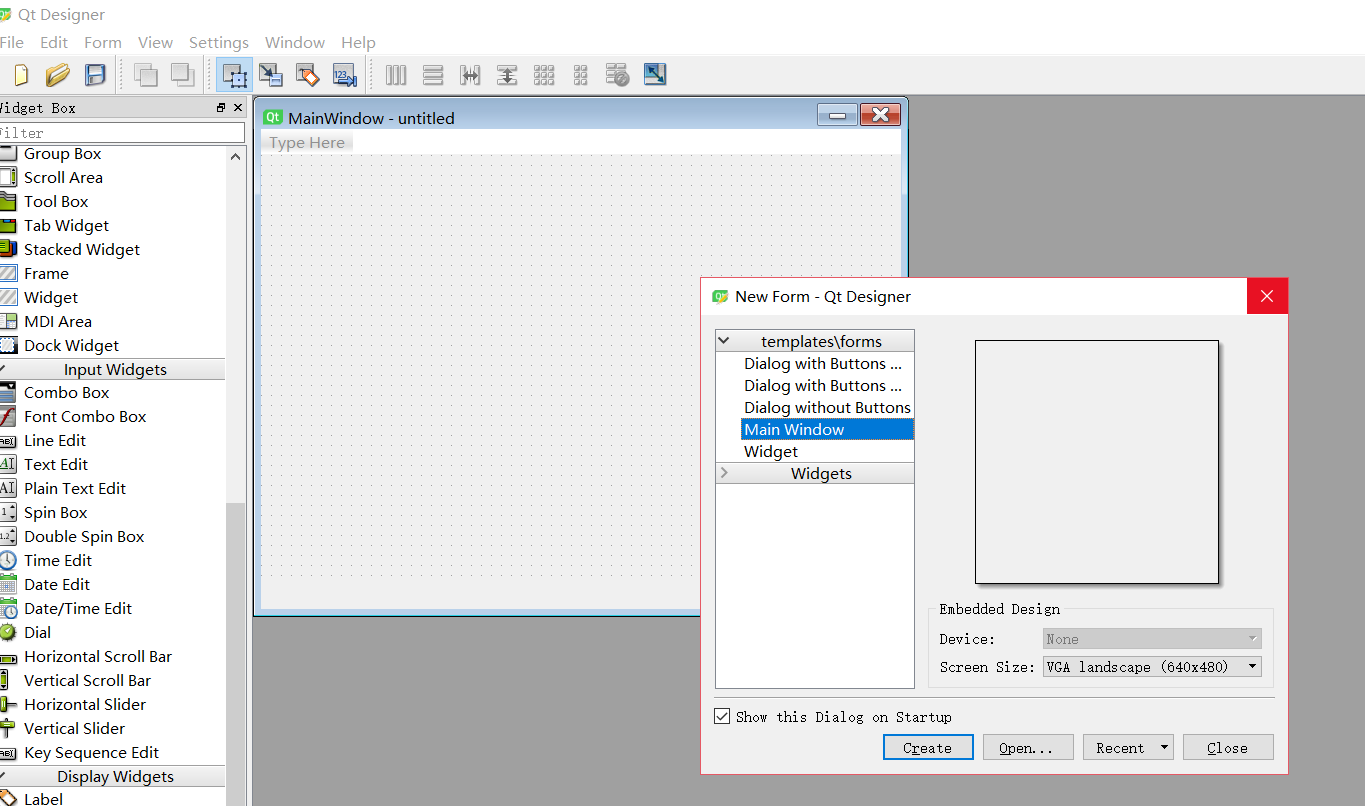Click the Device combo box
Image resolution: width=1365 pixels, height=806 pixels.
[x=1151, y=639]
